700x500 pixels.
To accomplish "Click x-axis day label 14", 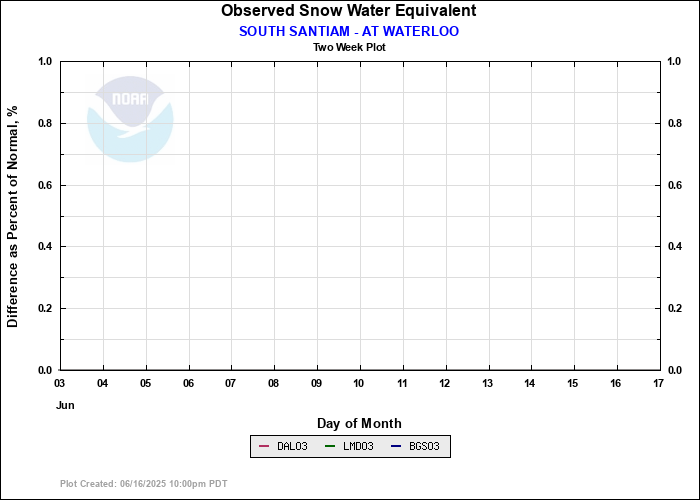I will coord(530,383).
